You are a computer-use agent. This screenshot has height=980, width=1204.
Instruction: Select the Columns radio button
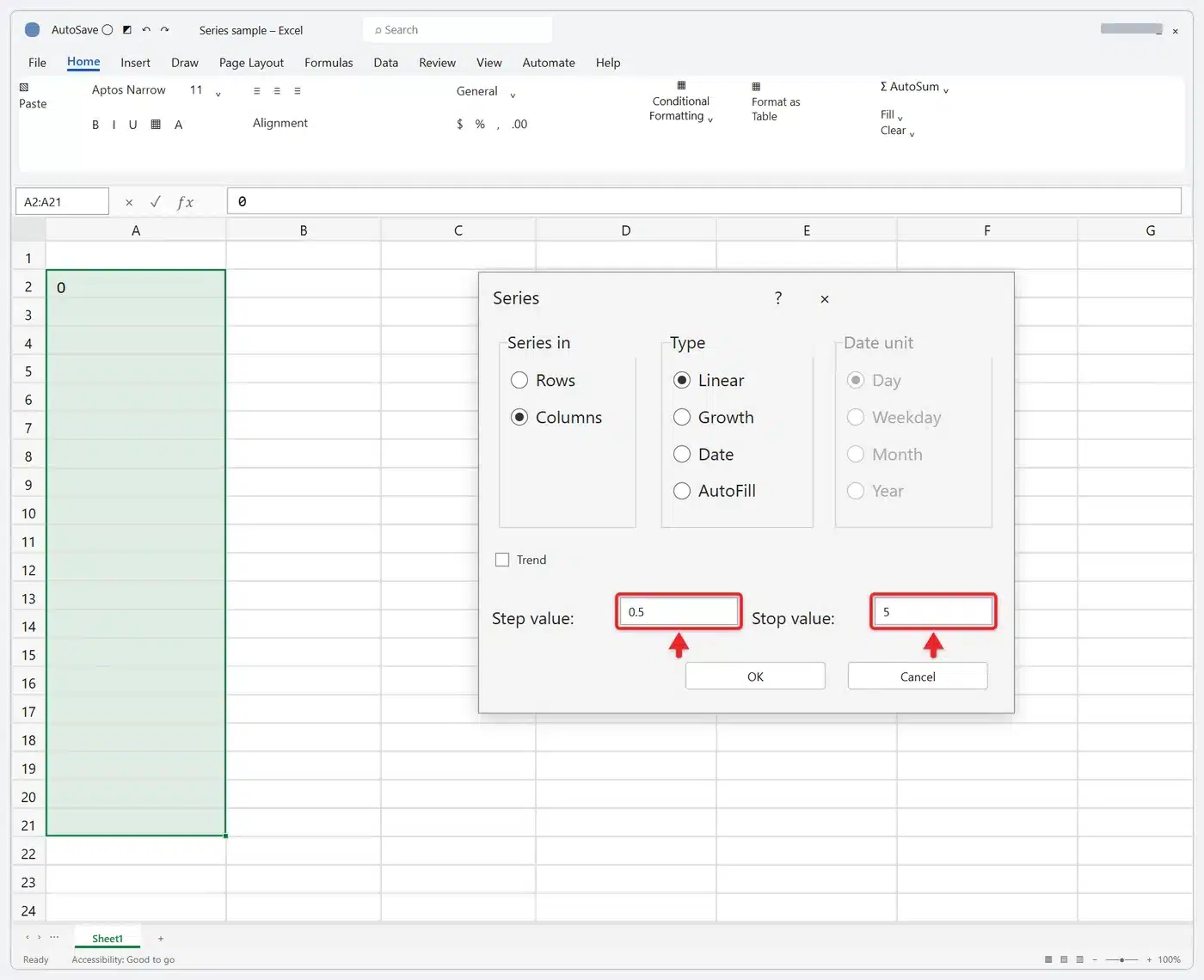pos(519,417)
